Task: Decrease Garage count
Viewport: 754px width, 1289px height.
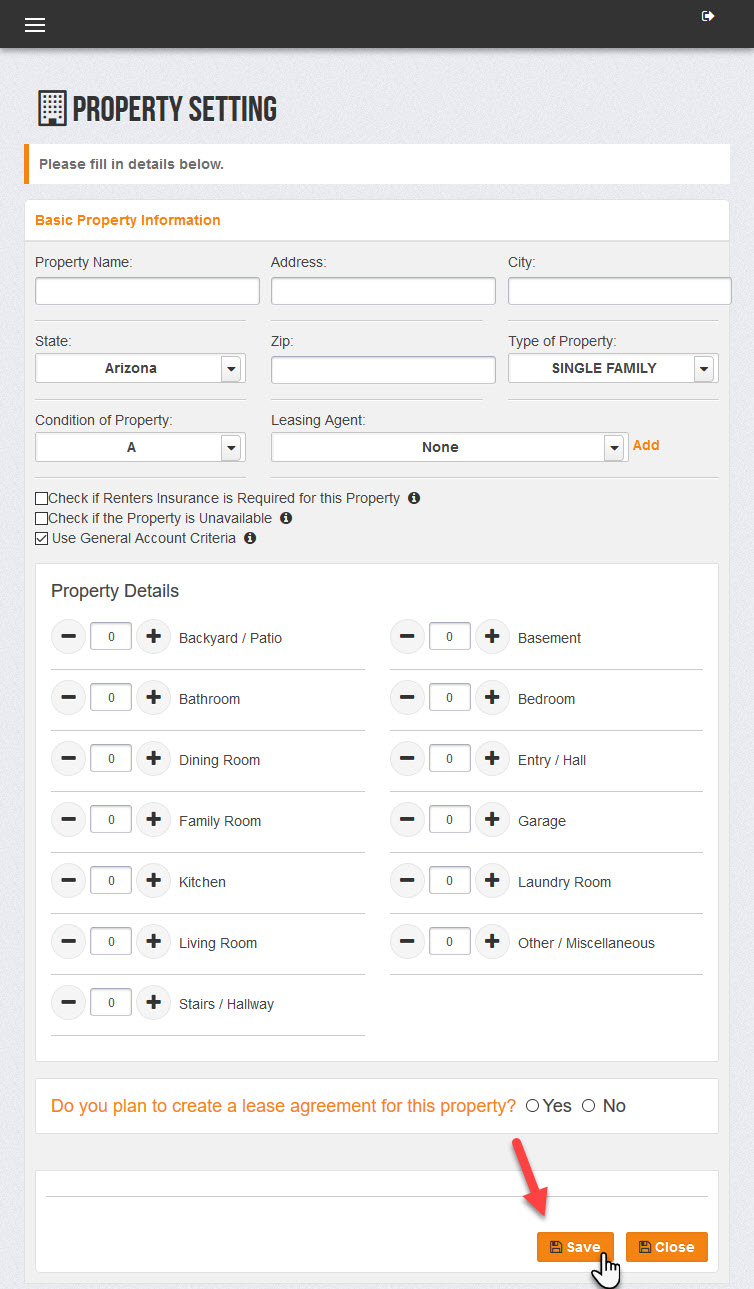Action: 407,820
